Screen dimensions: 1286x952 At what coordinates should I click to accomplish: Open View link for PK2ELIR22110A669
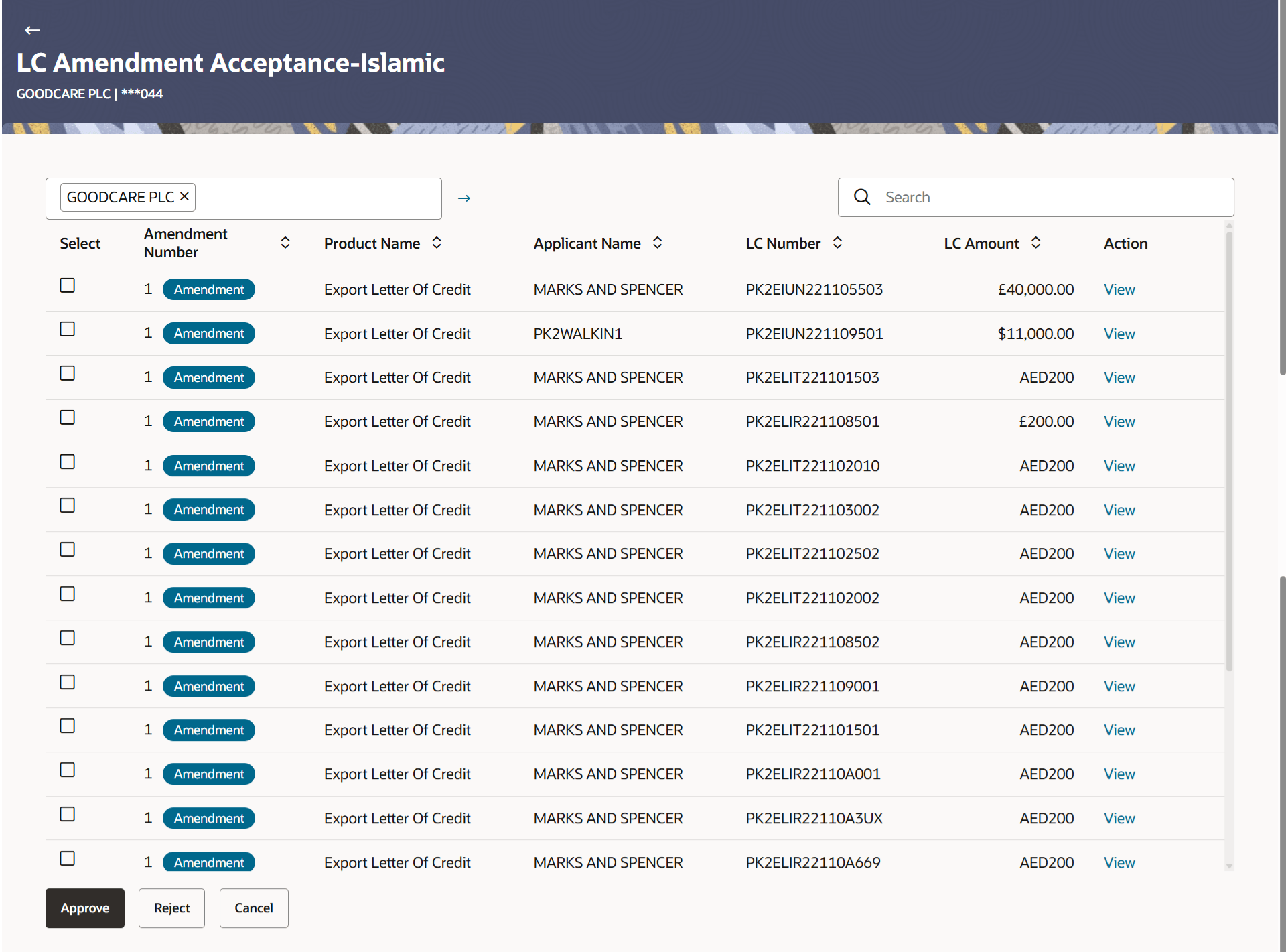[x=1119, y=862]
